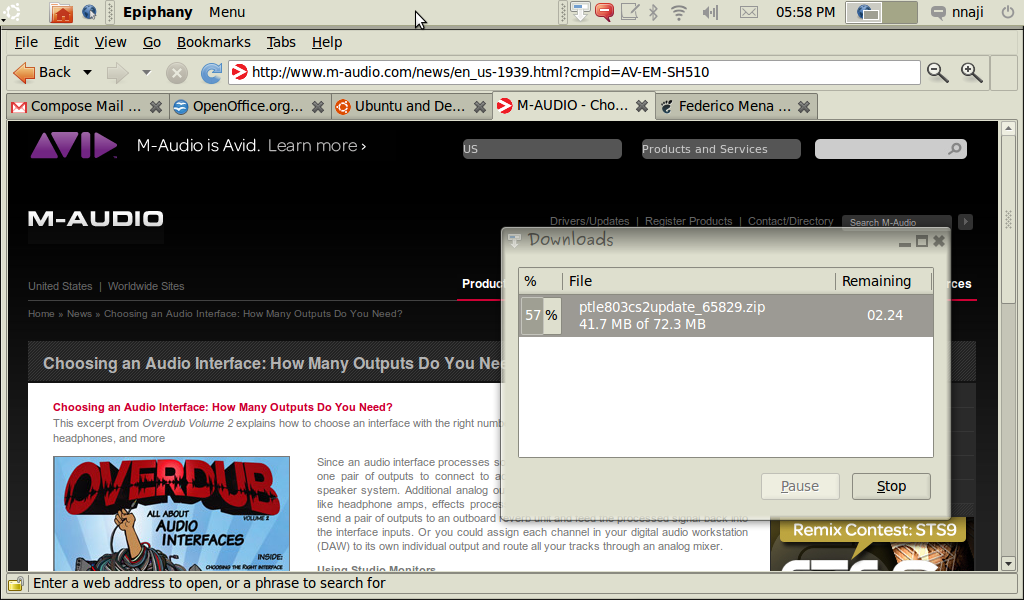The image size is (1024, 600).
Task: Open the Worldwide Sites link
Action: tap(146, 286)
